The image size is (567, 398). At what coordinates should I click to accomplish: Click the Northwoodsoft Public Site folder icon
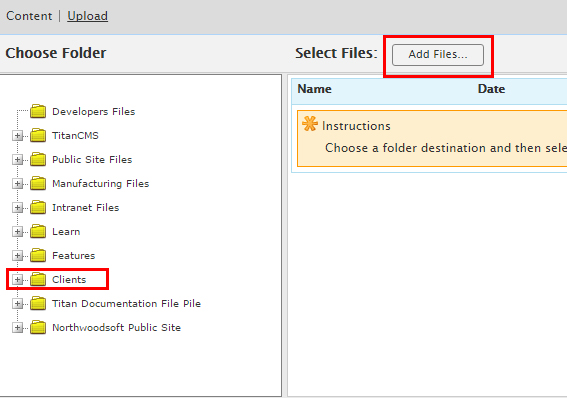pos(38,328)
